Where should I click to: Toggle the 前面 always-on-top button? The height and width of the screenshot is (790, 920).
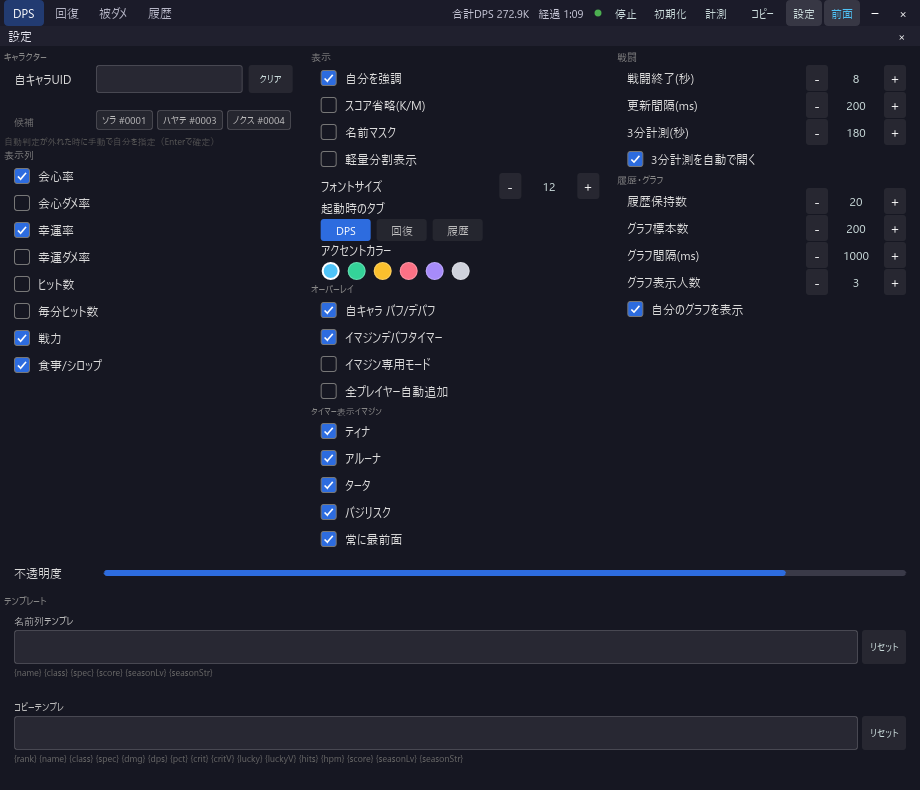842,14
